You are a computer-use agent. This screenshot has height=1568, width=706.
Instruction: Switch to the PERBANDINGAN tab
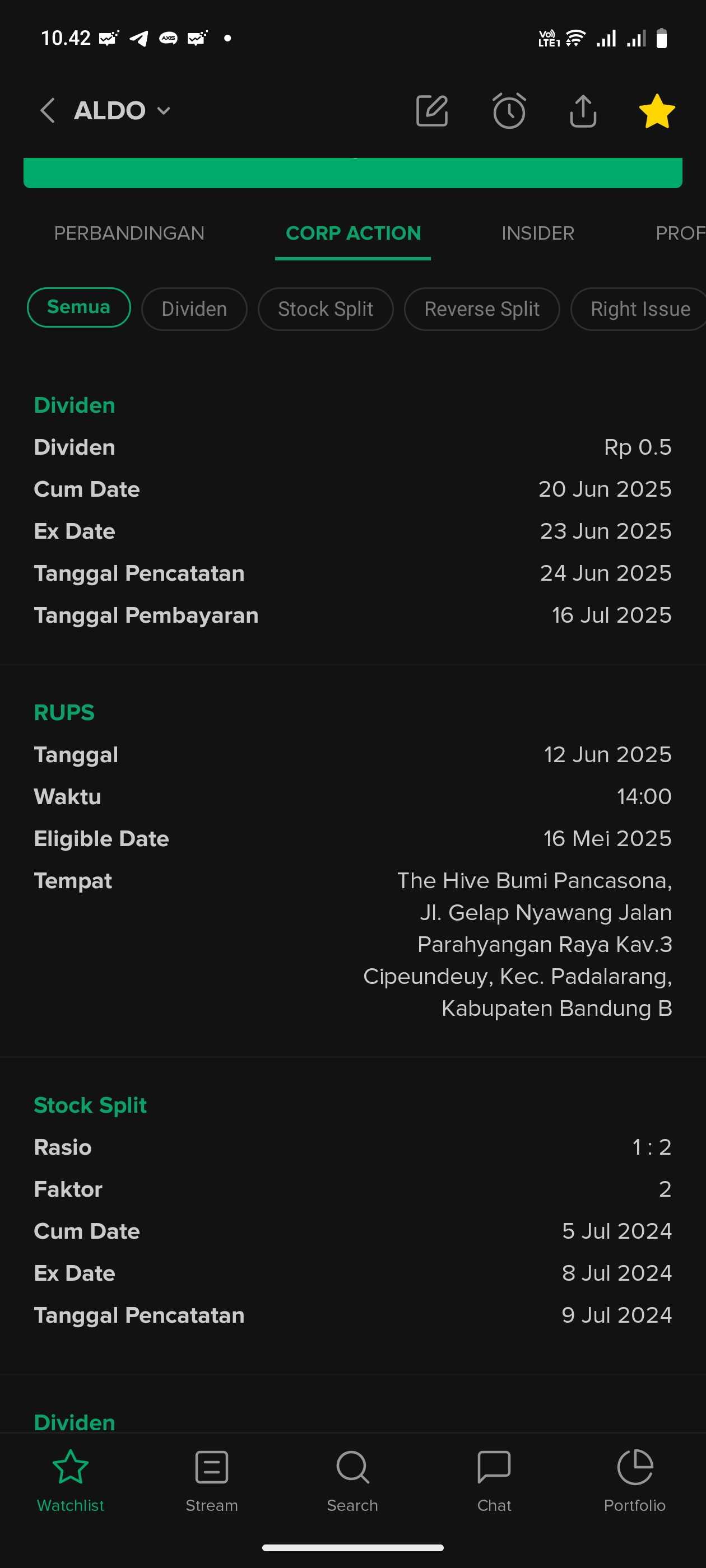click(x=129, y=233)
